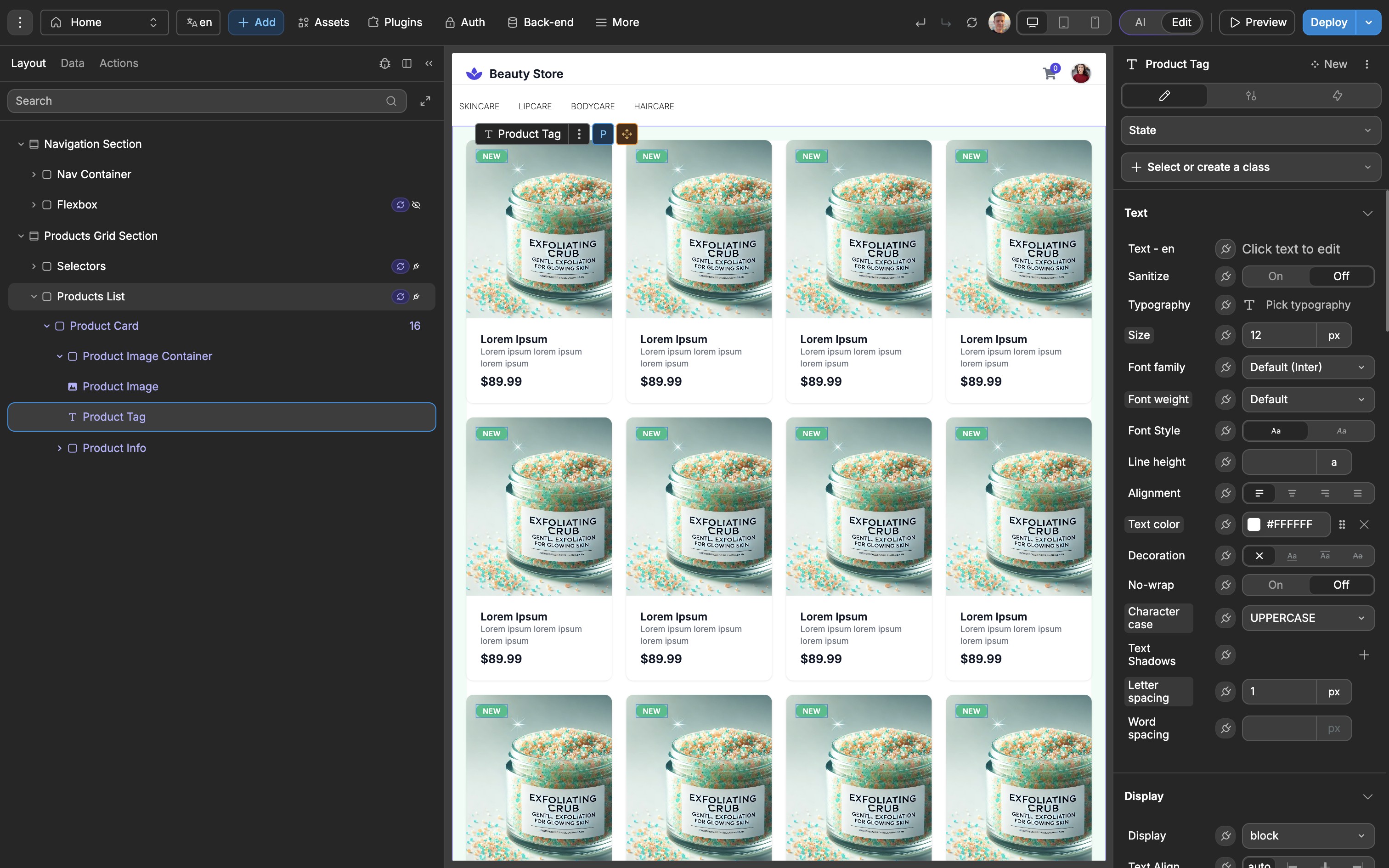The image size is (1389, 868).
Task: Click the refresh icon in top toolbar
Action: click(972, 23)
